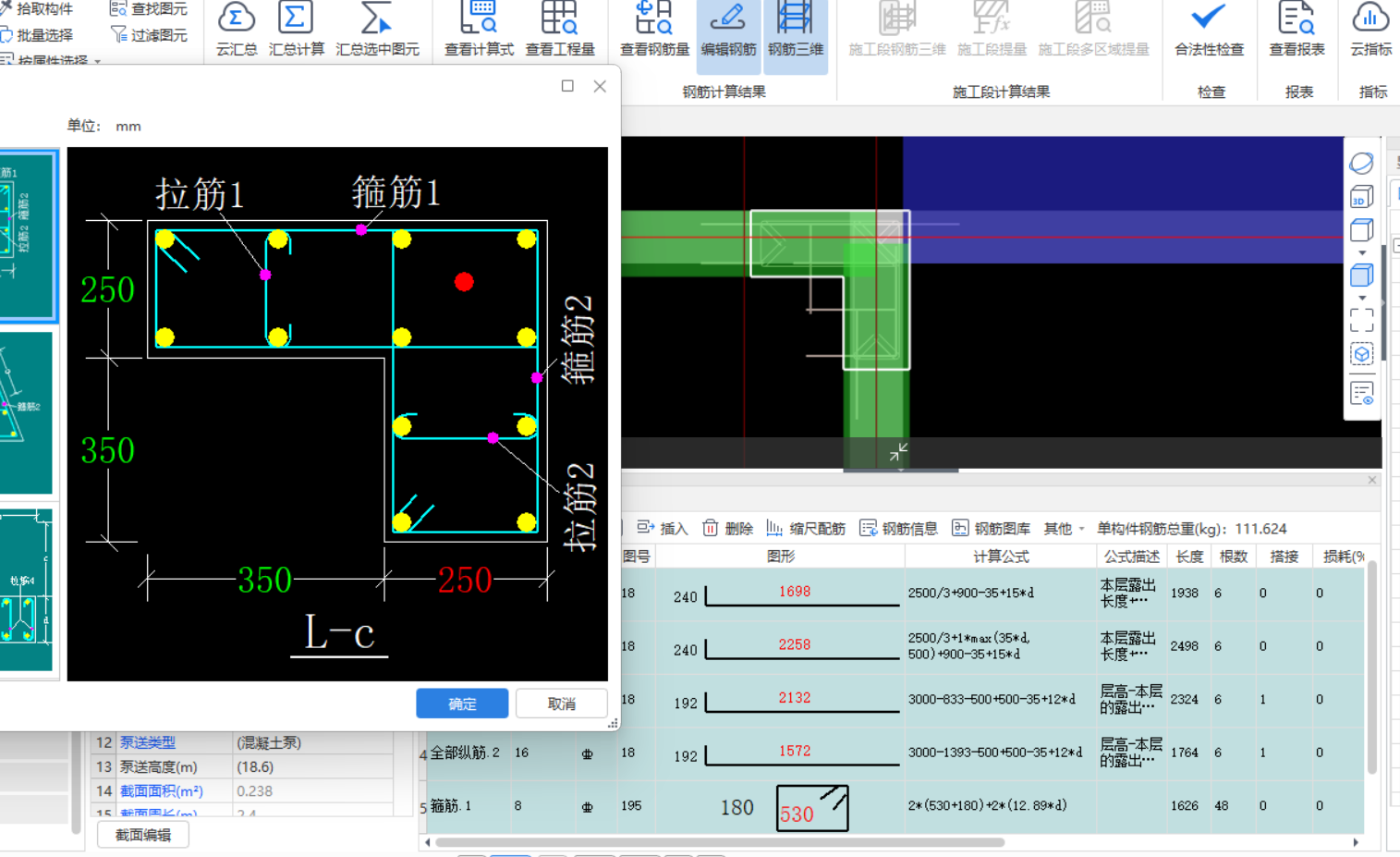Open 查看计算式 view formula tool

tap(479, 31)
